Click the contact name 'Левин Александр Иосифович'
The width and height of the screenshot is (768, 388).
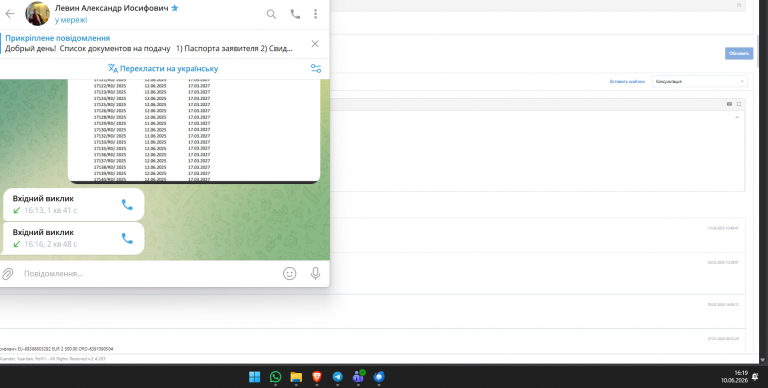(x=112, y=8)
